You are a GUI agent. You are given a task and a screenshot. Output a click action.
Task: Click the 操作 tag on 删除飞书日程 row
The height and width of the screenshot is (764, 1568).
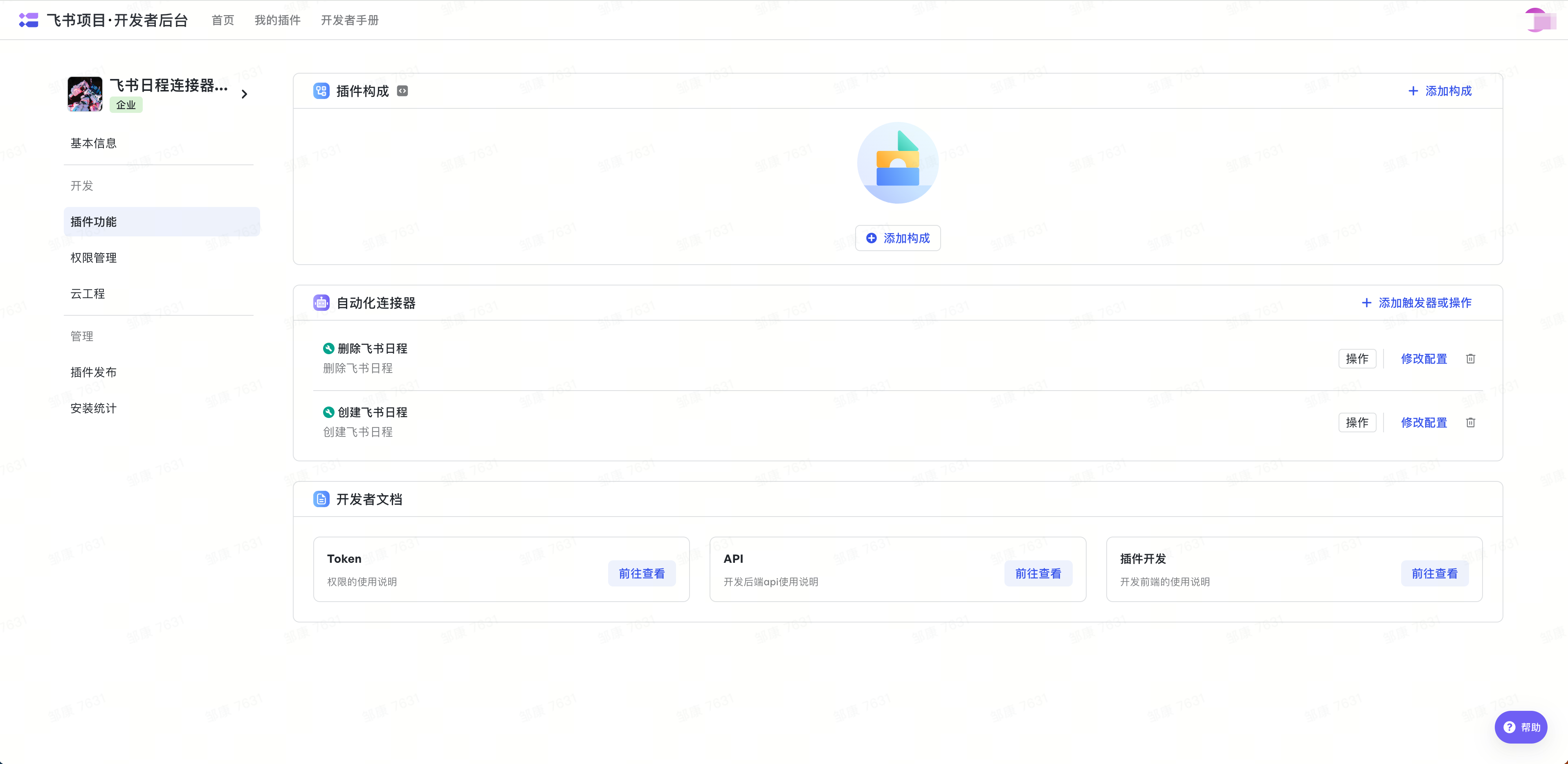(1357, 359)
